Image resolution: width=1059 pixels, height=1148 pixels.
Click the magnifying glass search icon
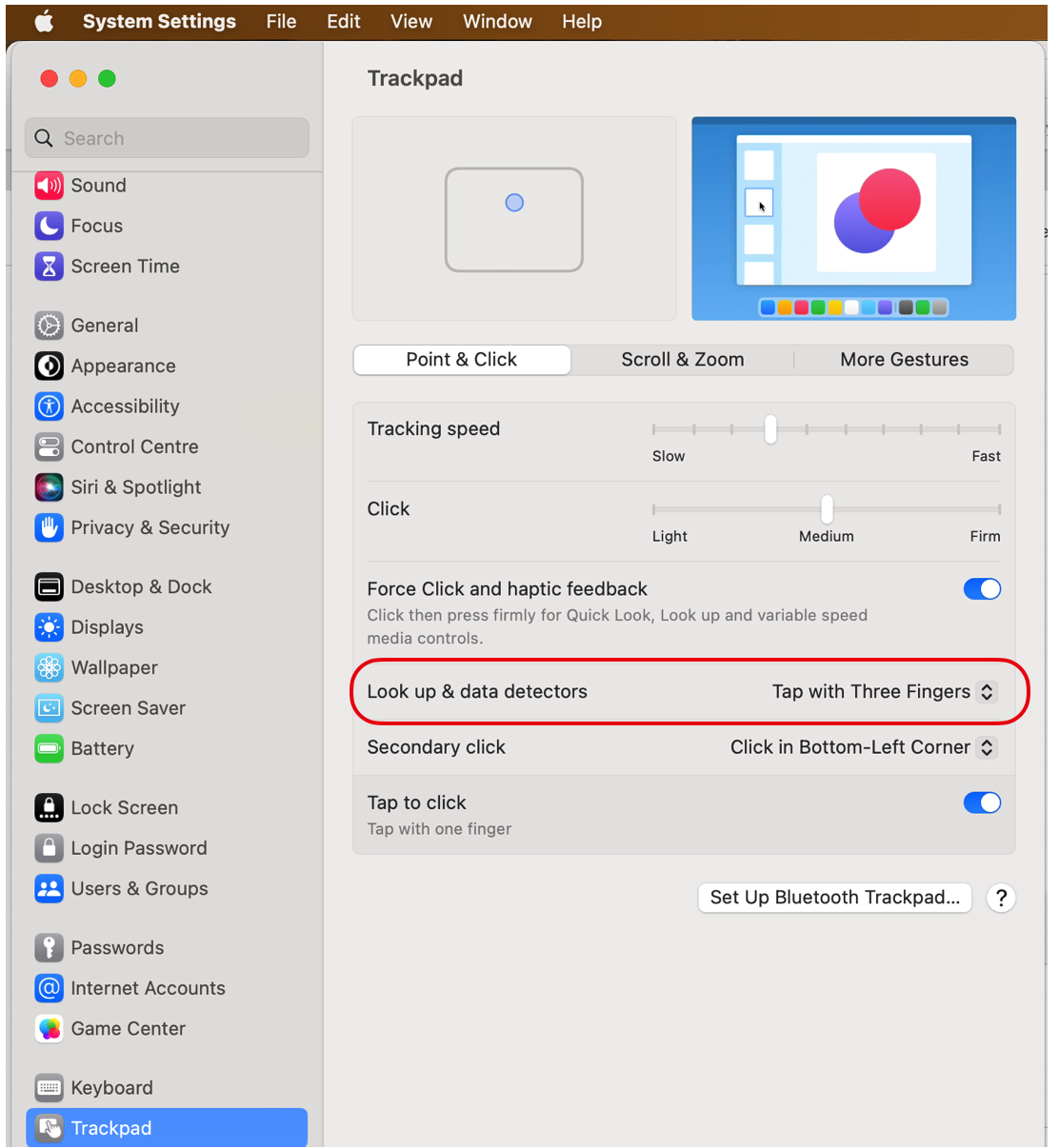point(44,138)
